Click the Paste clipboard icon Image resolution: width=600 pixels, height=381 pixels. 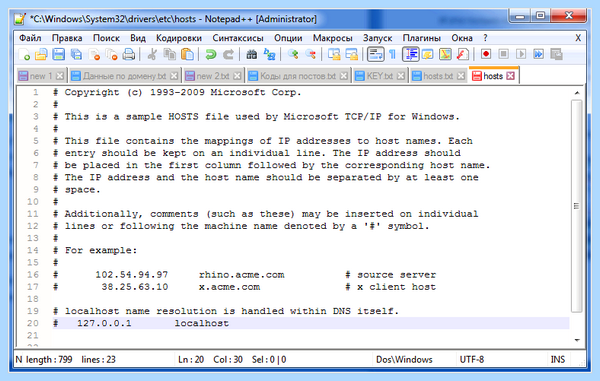pos(187,54)
